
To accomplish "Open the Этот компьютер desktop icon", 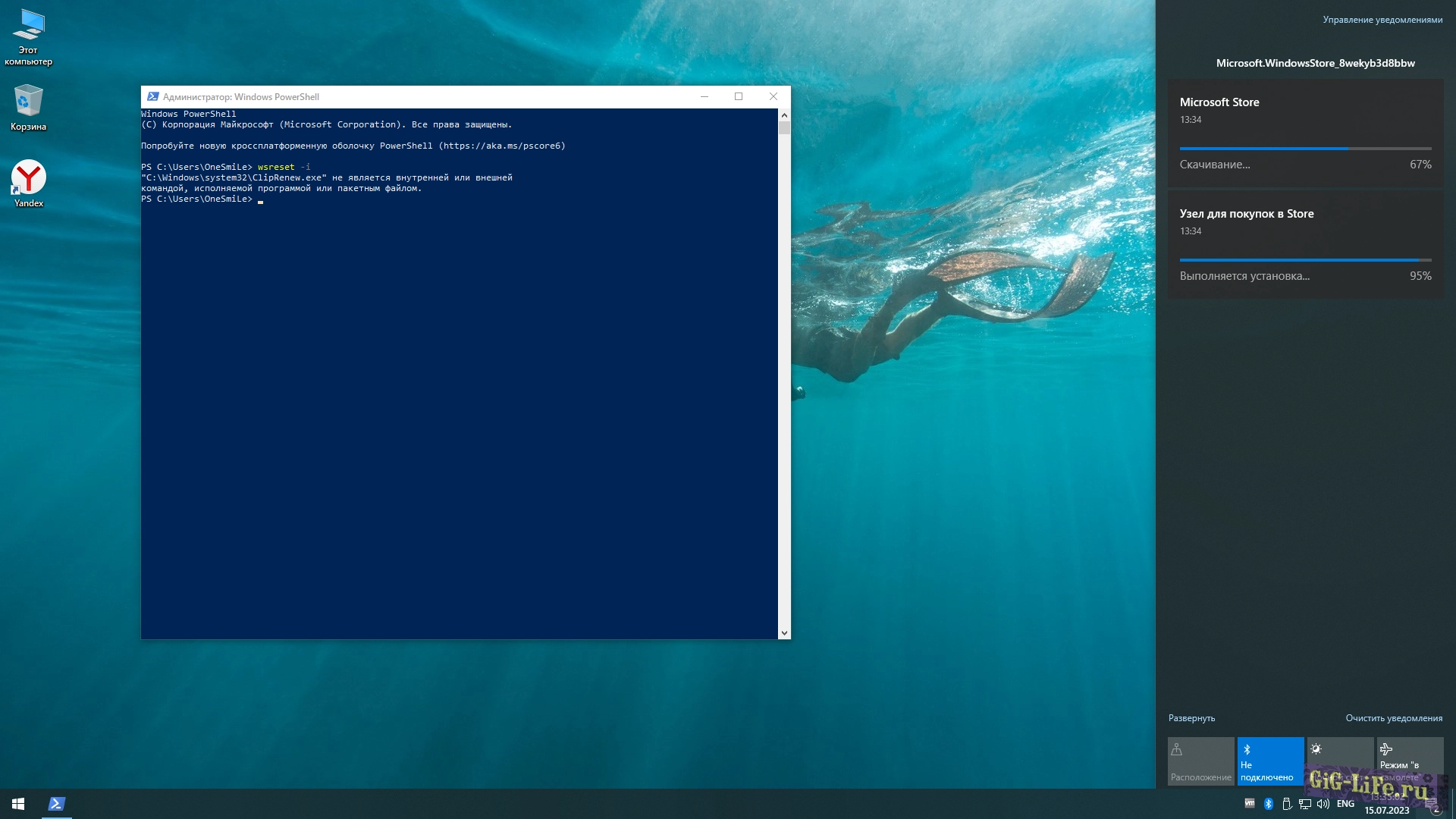I will pos(28,34).
